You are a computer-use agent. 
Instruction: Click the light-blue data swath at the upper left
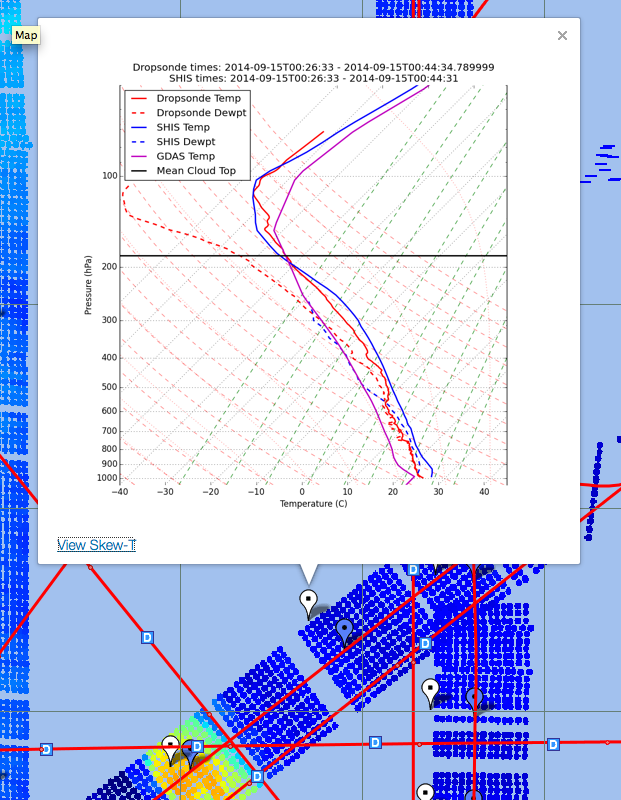click(x=15, y=150)
